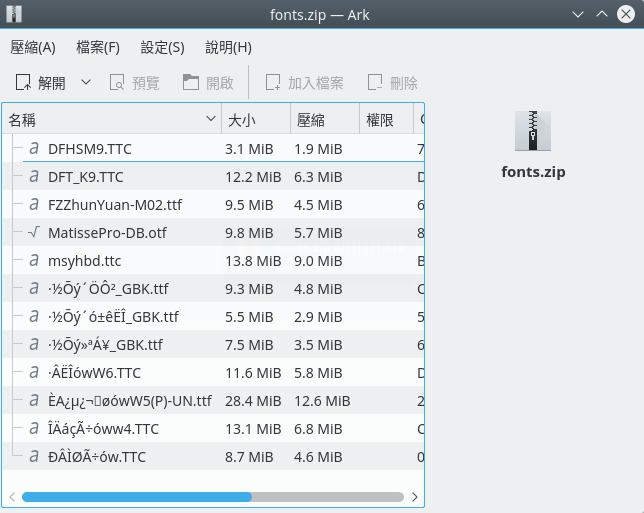Click the font icon of ÐÂÌØÃ÷ów.TTC
Image resolution: width=644 pixels, height=513 pixels.
coord(34,456)
